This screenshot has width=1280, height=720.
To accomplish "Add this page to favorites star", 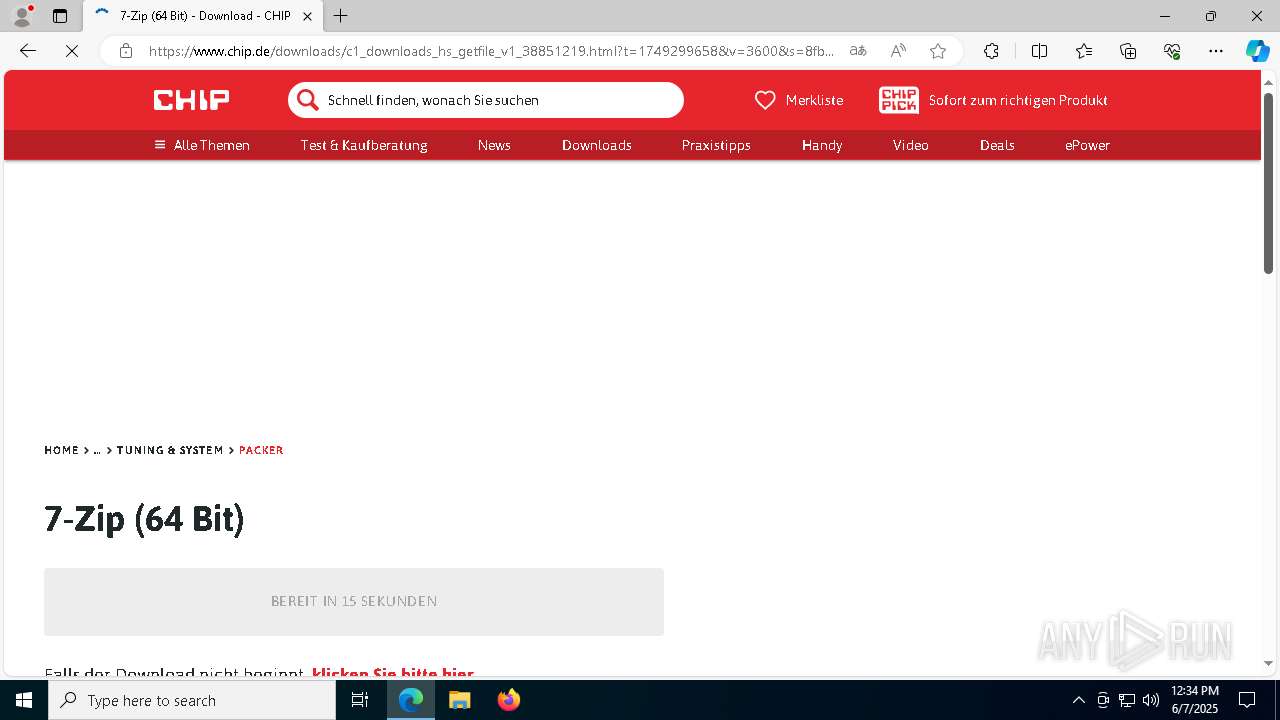I will click(x=938, y=51).
